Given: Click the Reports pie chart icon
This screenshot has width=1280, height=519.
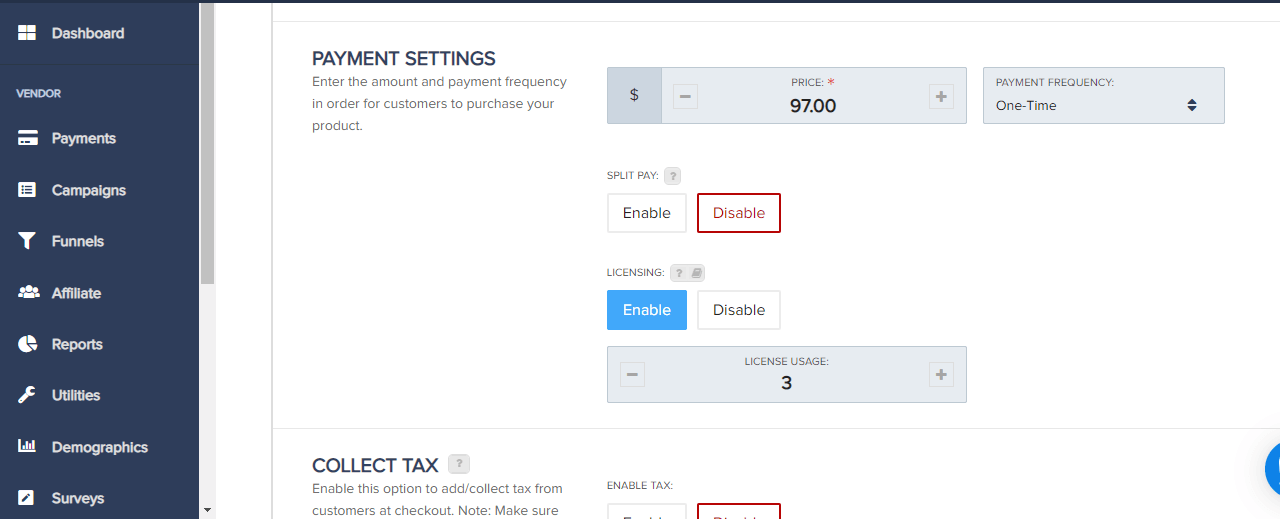Looking at the screenshot, I should (x=28, y=344).
